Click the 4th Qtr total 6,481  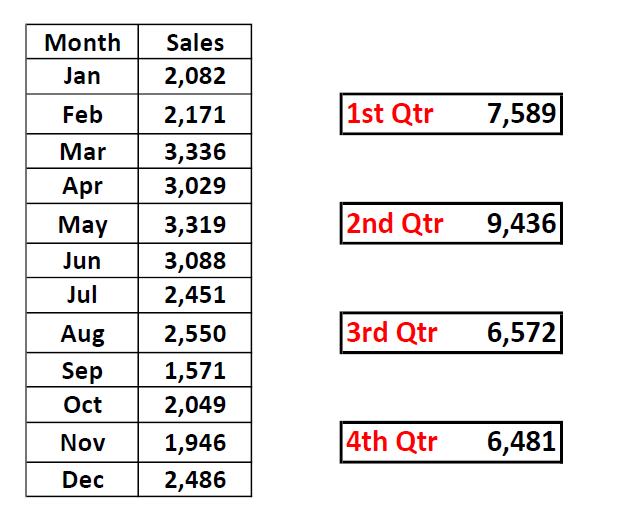[x=521, y=442]
